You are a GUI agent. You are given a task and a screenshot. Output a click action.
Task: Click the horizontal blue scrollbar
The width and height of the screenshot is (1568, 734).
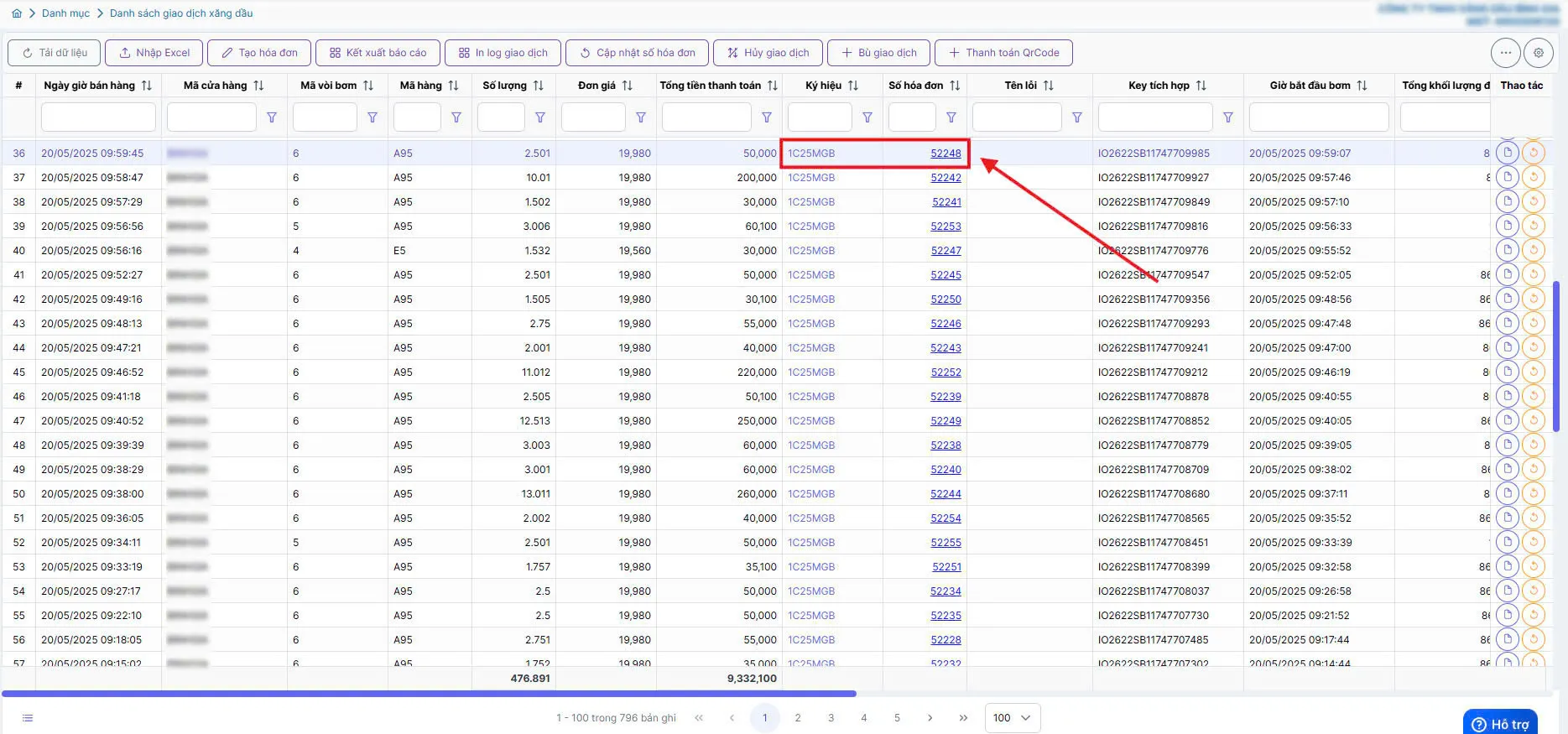point(429,694)
